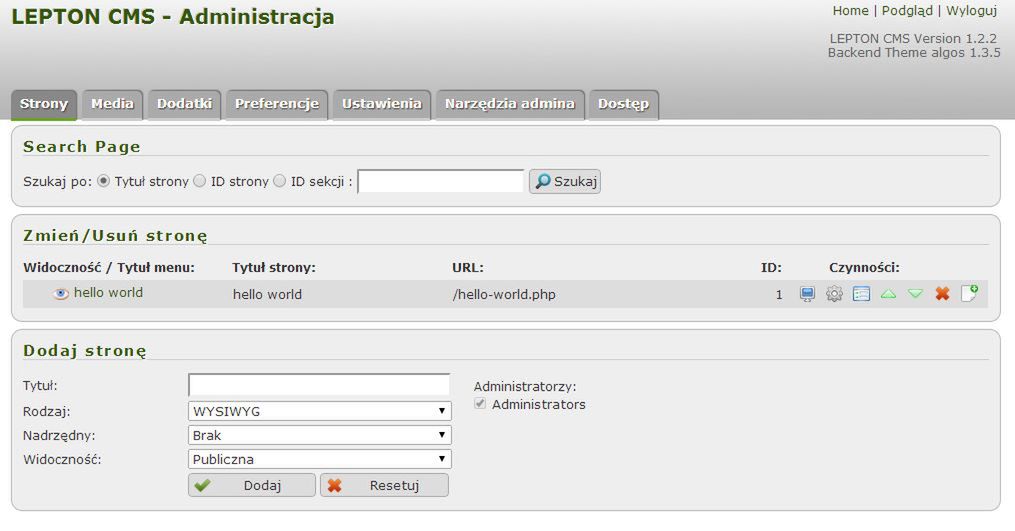The image size is (1015, 531).
Task: Click the Resetuj button
Action: [384, 485]
